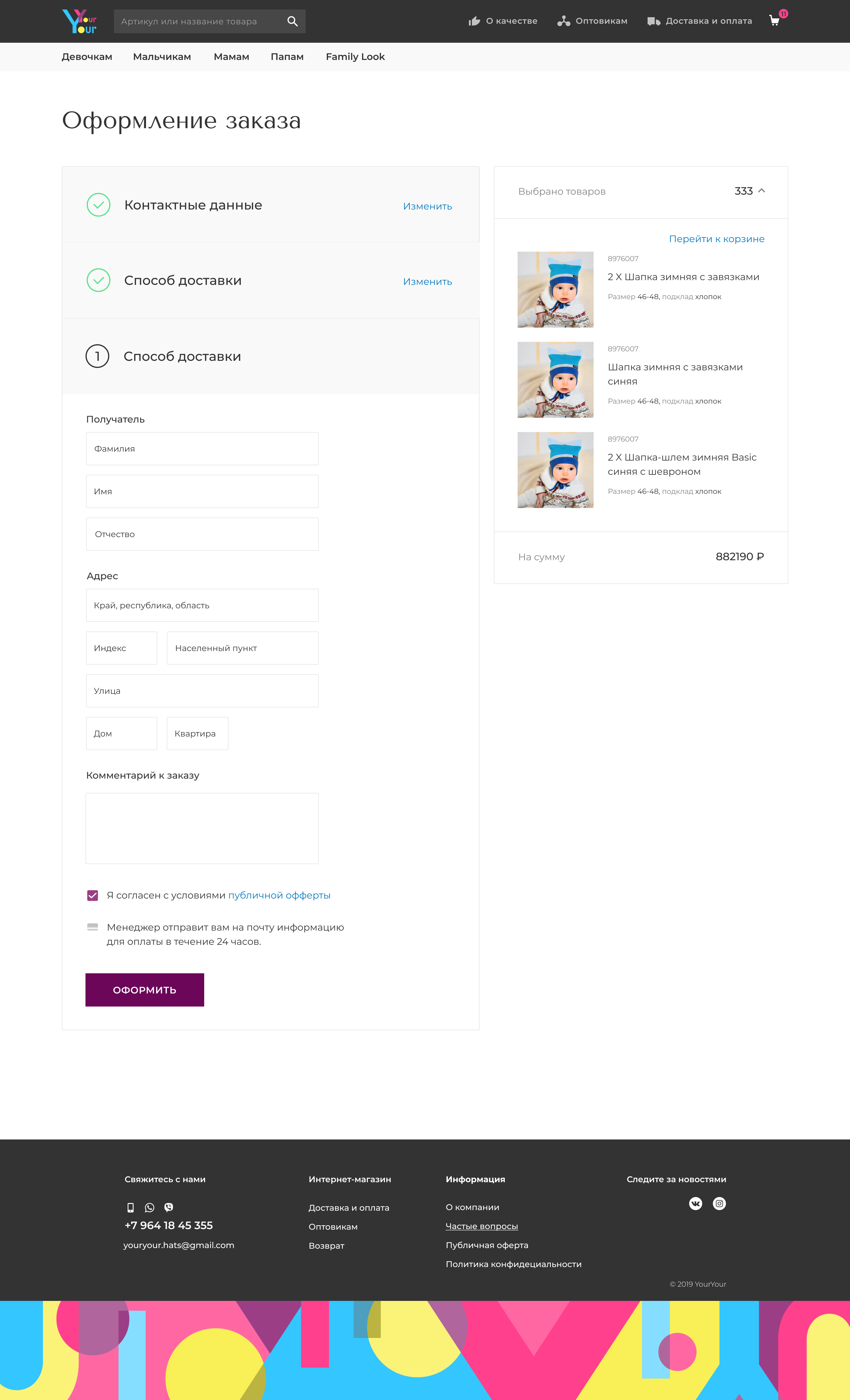Open the Family Look menu category
Screen dimensions: 850x1400
[x=355, y=57]
